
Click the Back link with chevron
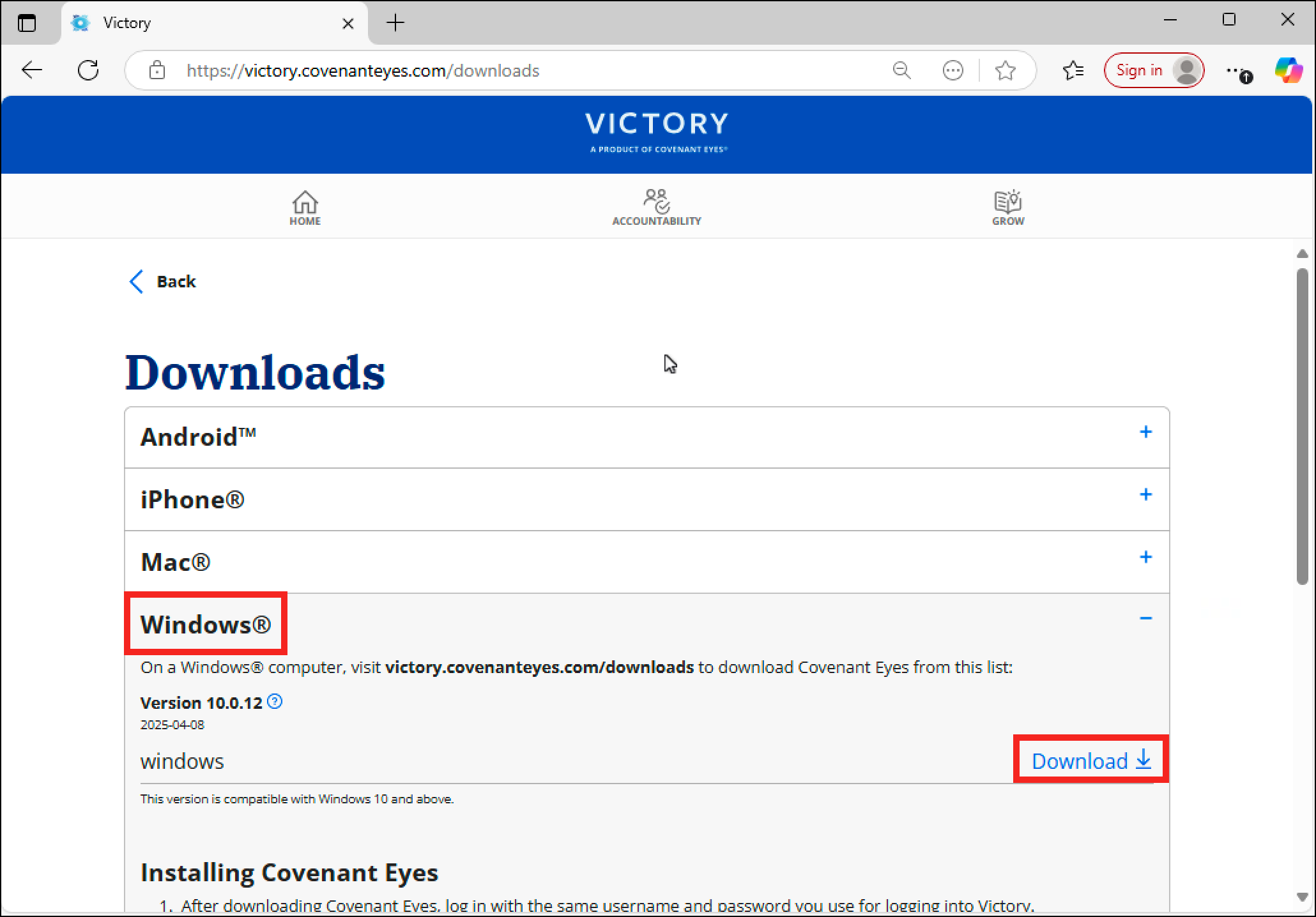[x=162, y=282]
